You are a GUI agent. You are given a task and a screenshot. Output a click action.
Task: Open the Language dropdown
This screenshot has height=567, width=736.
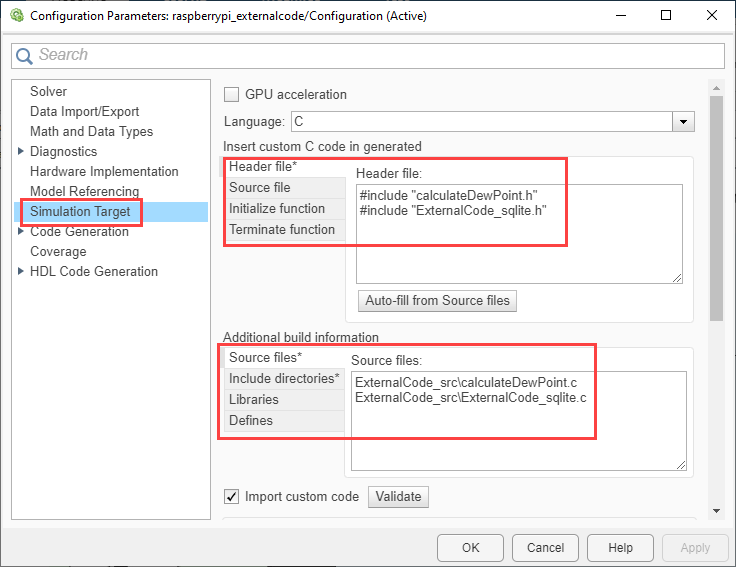[x=684, y=122]
